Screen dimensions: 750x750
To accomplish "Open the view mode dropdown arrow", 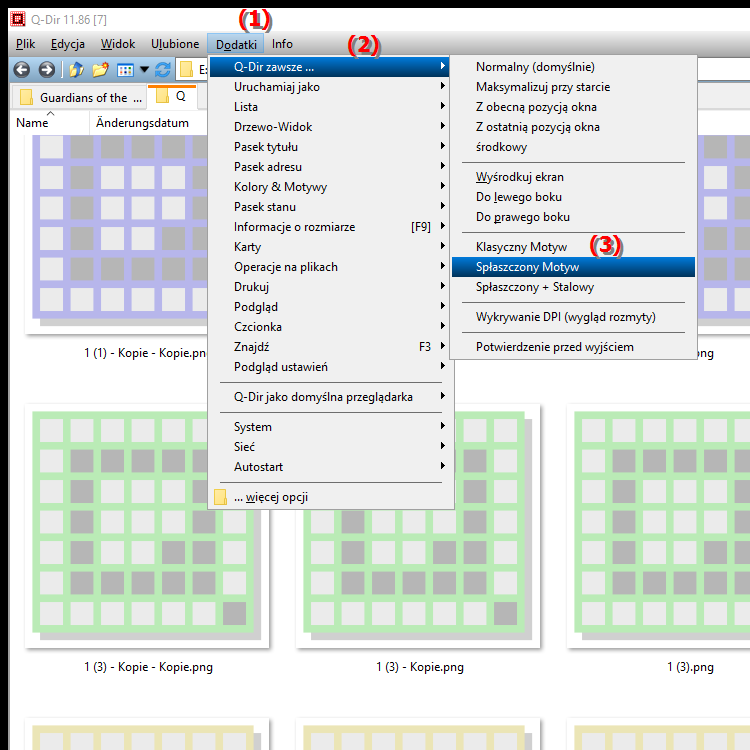I will click(x=144, y=70).
